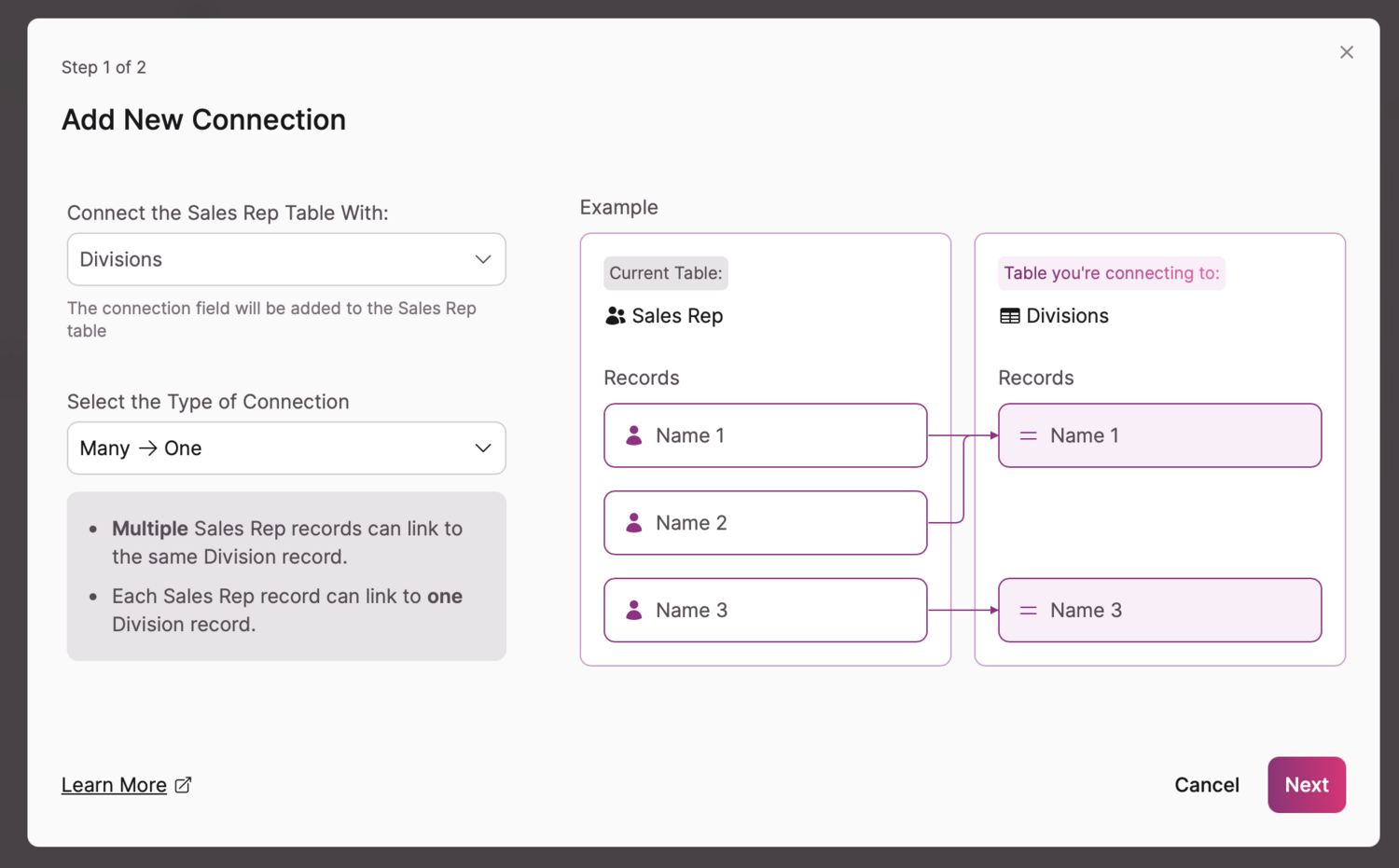Click the Table you're connecting to badge
Viewport: 1399px width, 868px height.
click(x=1111, y=273)
